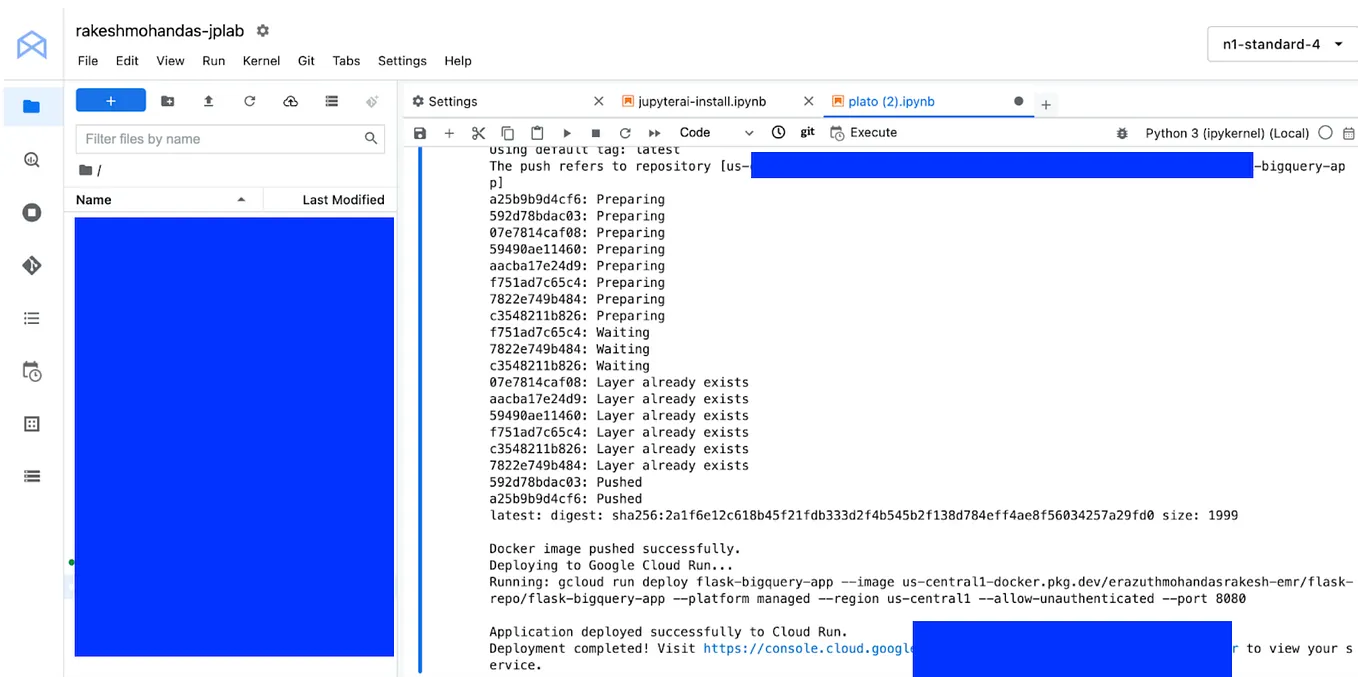Toggle cell execution history clock
1358x677 pixels.
(x=777, y=132)
